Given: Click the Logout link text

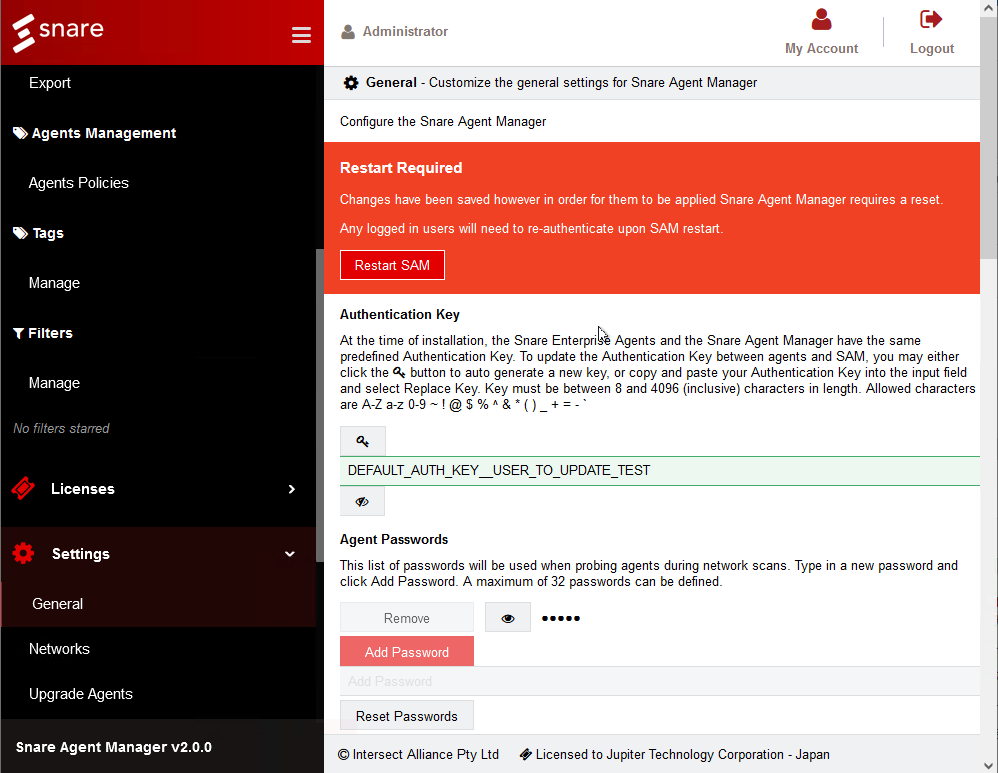Looking at the screenshot, I should (932, 48).
